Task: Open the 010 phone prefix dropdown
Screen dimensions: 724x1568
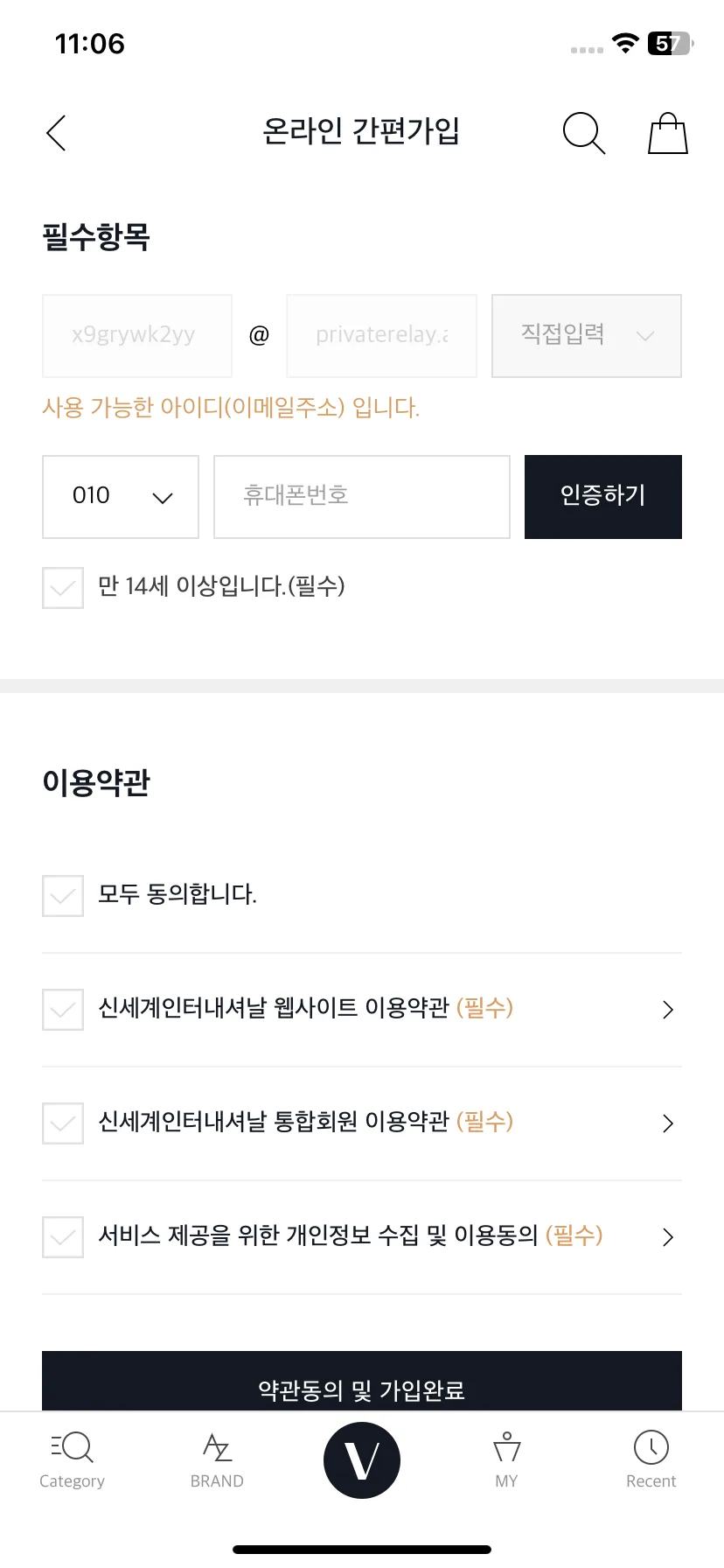Action: click(x=121, y=496)
